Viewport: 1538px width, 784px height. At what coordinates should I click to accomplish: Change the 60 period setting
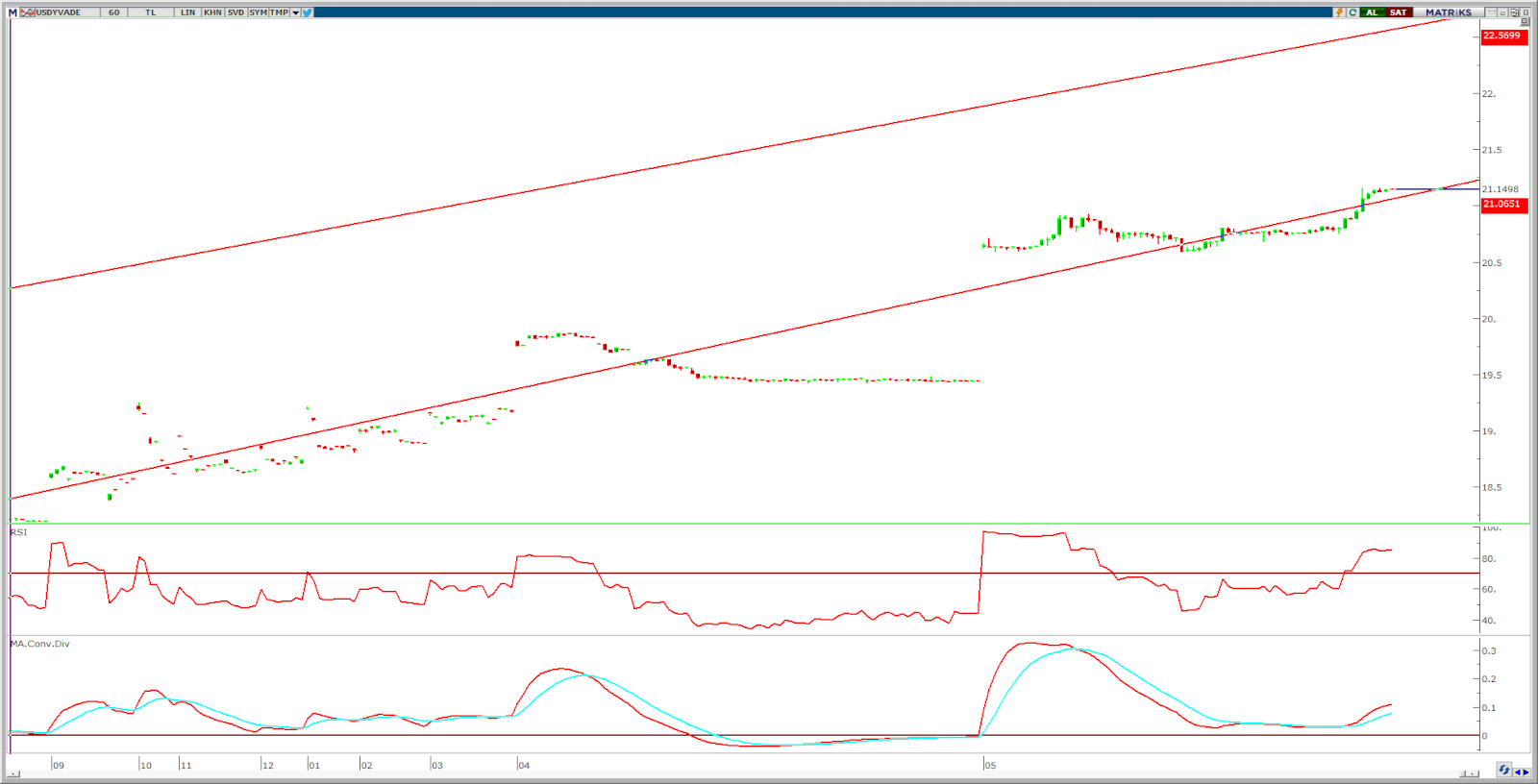point(113,12)
